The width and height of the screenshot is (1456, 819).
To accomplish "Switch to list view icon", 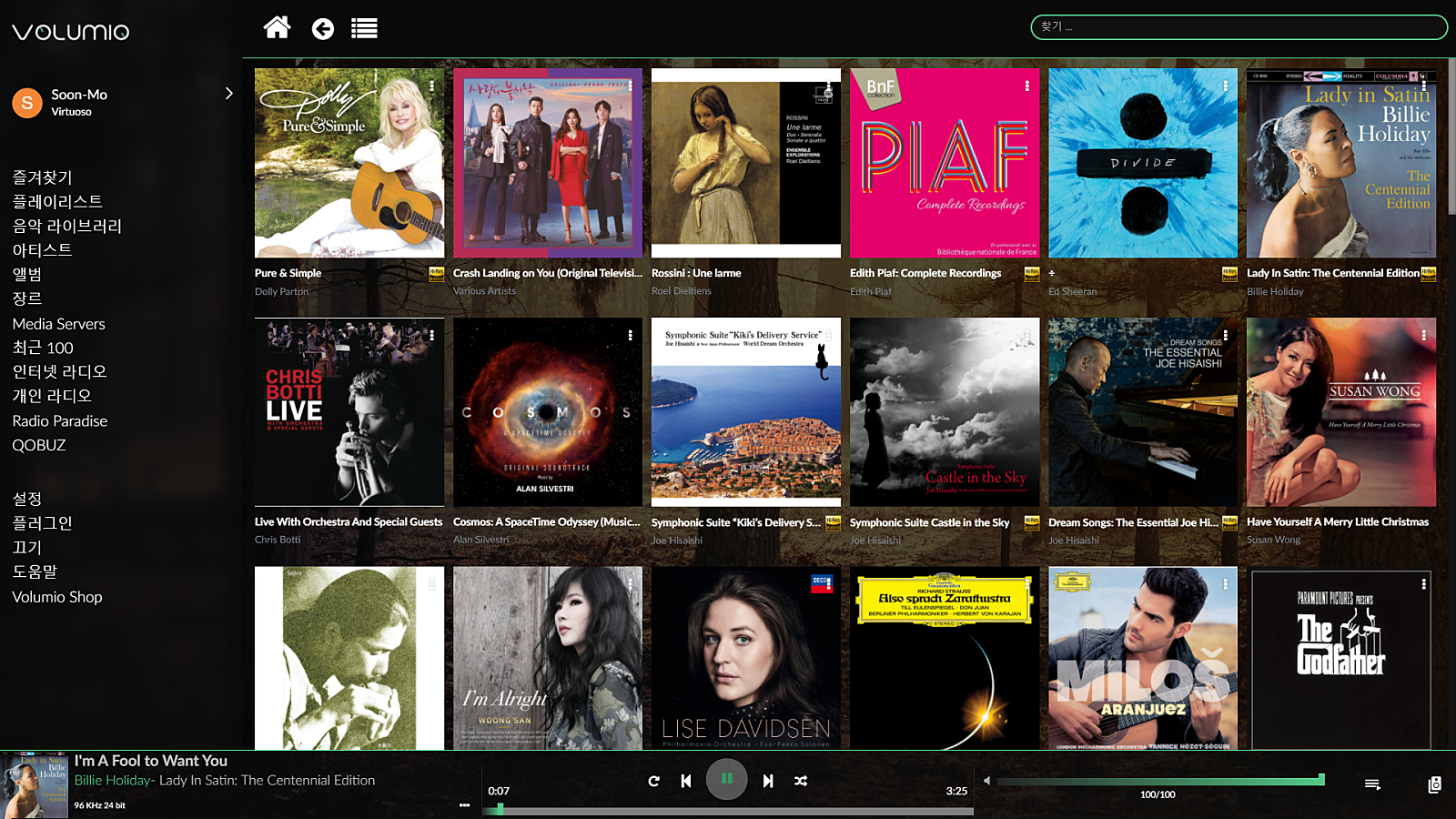I will [x=364, y=29].
